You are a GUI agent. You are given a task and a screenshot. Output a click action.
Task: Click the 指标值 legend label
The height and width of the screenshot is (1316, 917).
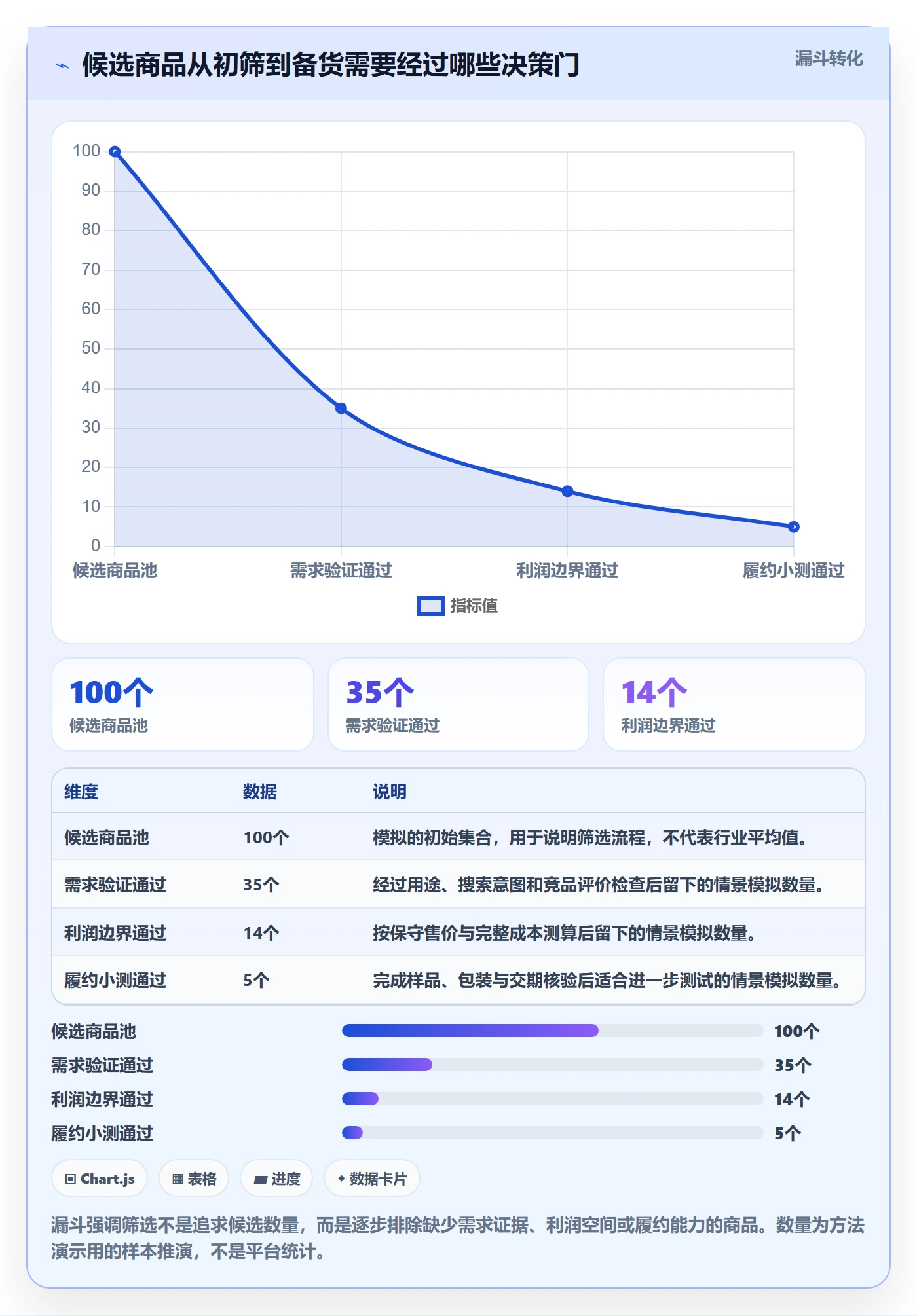pyautogui.click(x=474, y=606)
